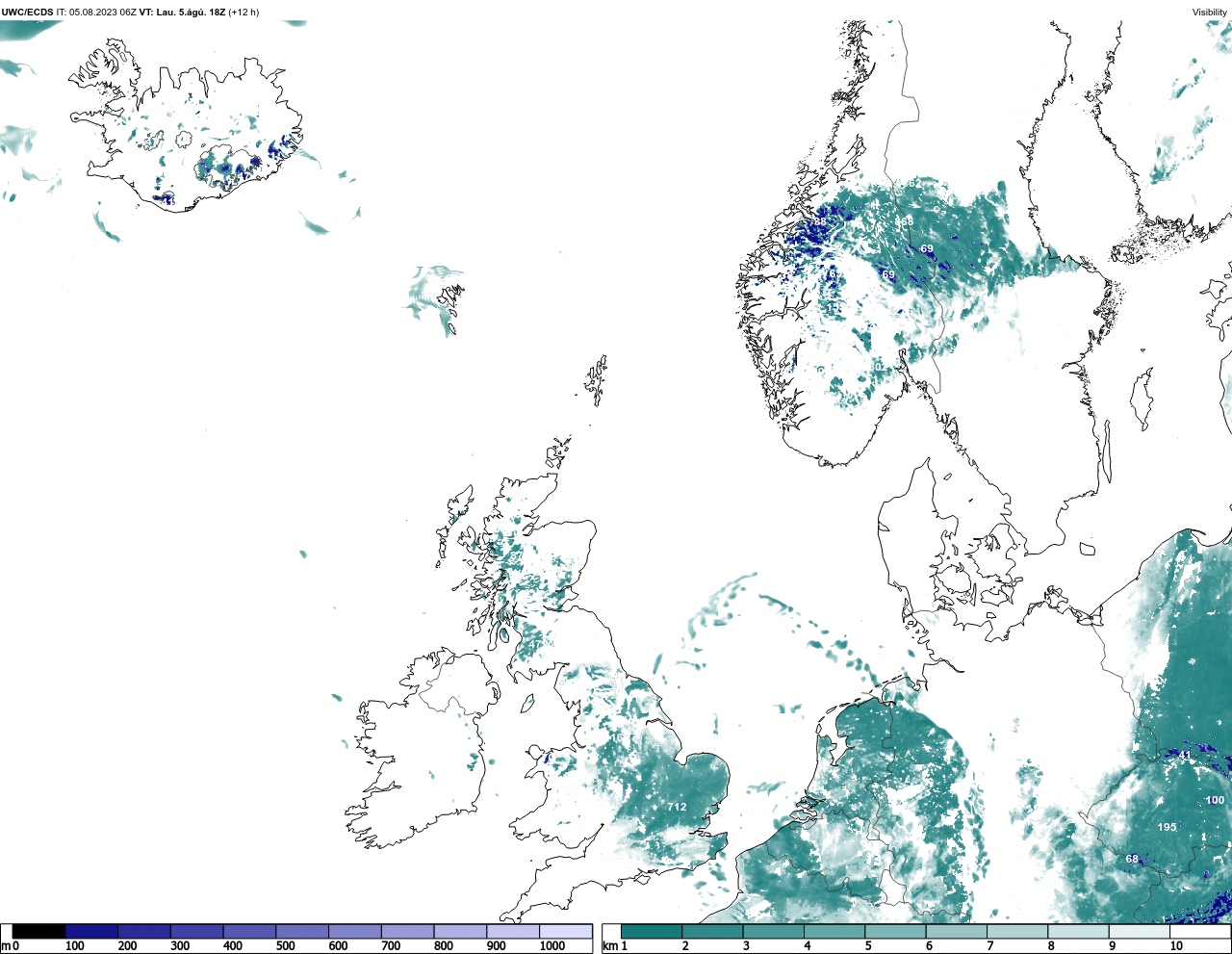The height and width of the screenshot is (954, 1232).
Task: Click the 9–10 km near-white legend swatch
Action: (x=1140, y=931)
